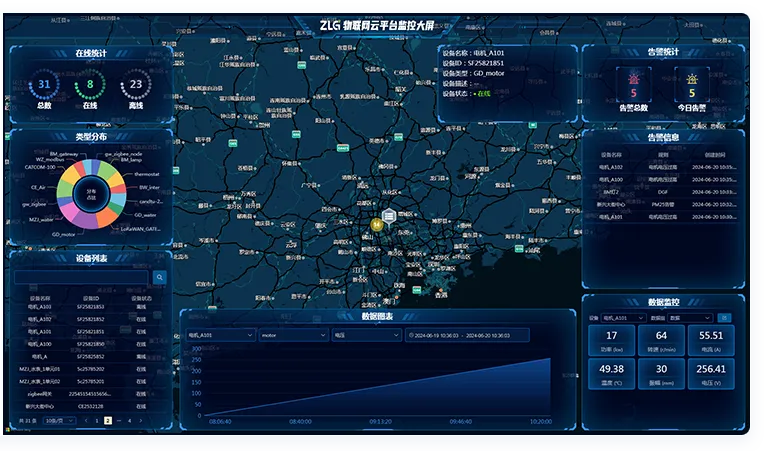
Task: Click the pagination ellipsis in device list
Action: (119, 420)
